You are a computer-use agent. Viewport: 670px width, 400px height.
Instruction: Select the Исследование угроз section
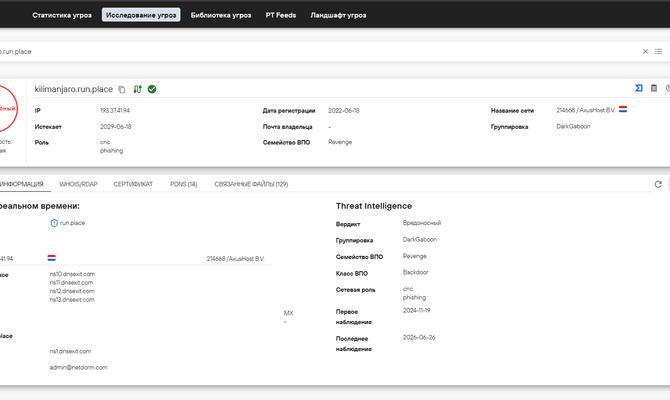pos(141,15)
